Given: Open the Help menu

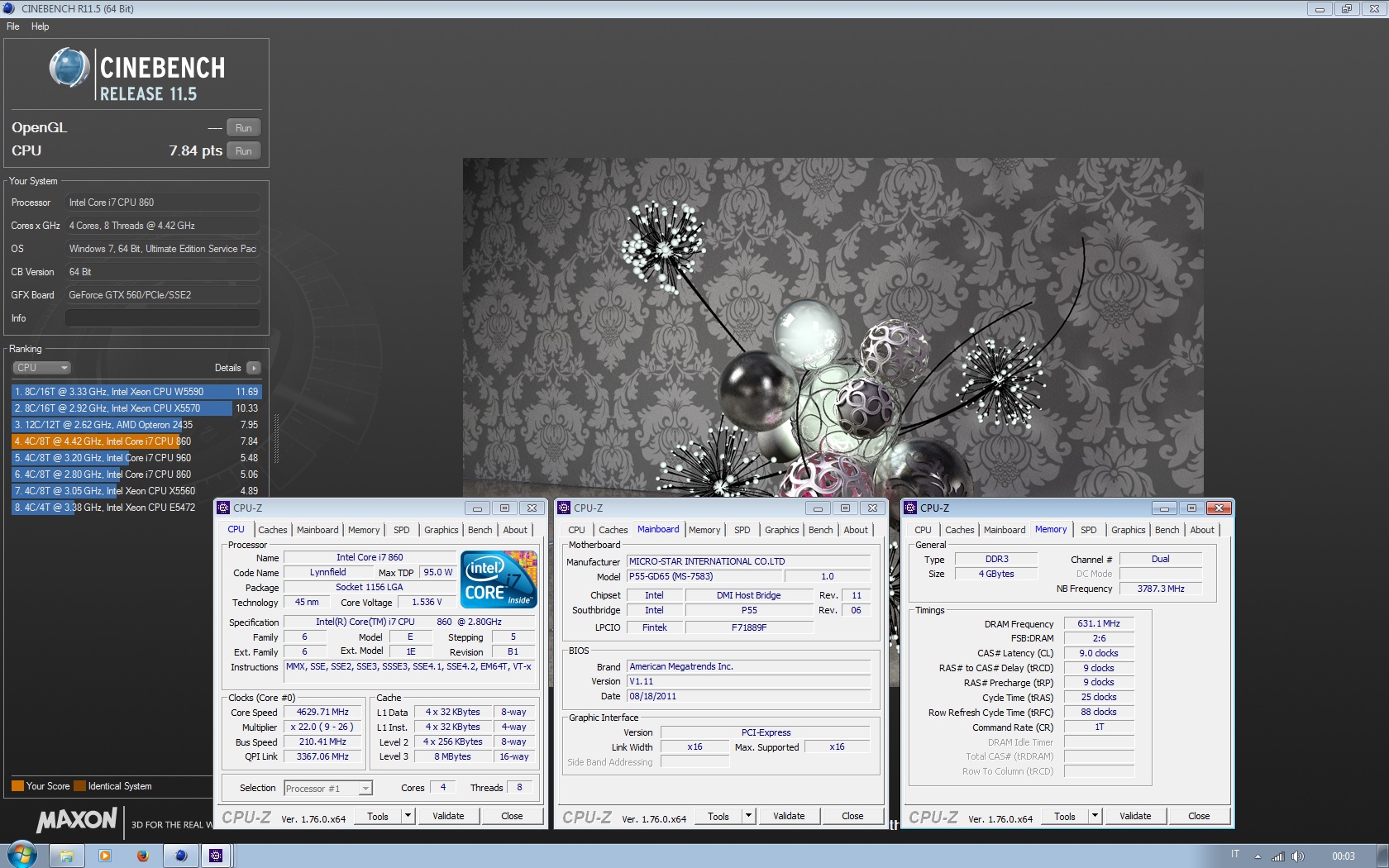Looking at the screenshot, I should (40, 26).
